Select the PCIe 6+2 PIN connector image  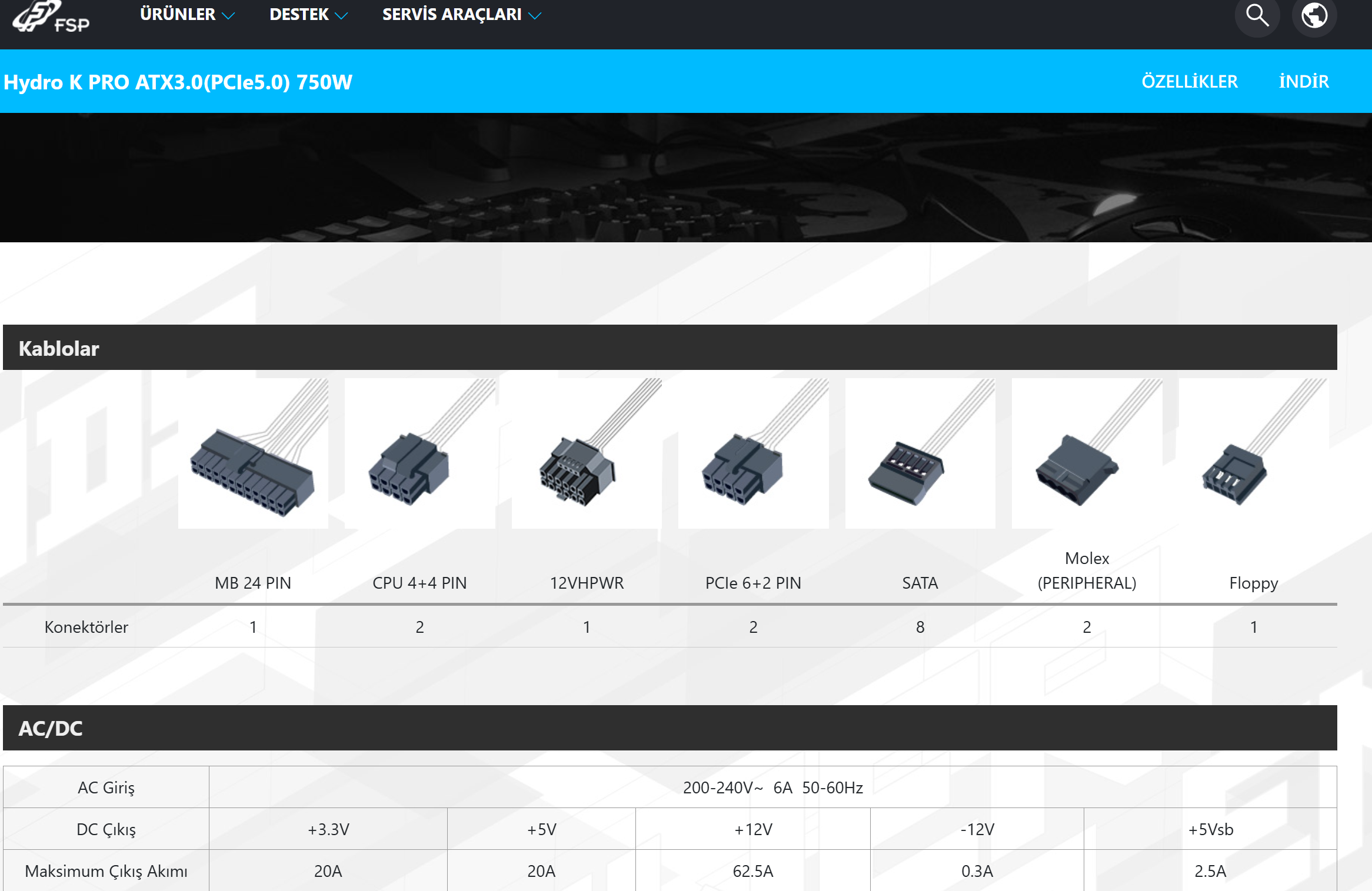tap(754, 453)
